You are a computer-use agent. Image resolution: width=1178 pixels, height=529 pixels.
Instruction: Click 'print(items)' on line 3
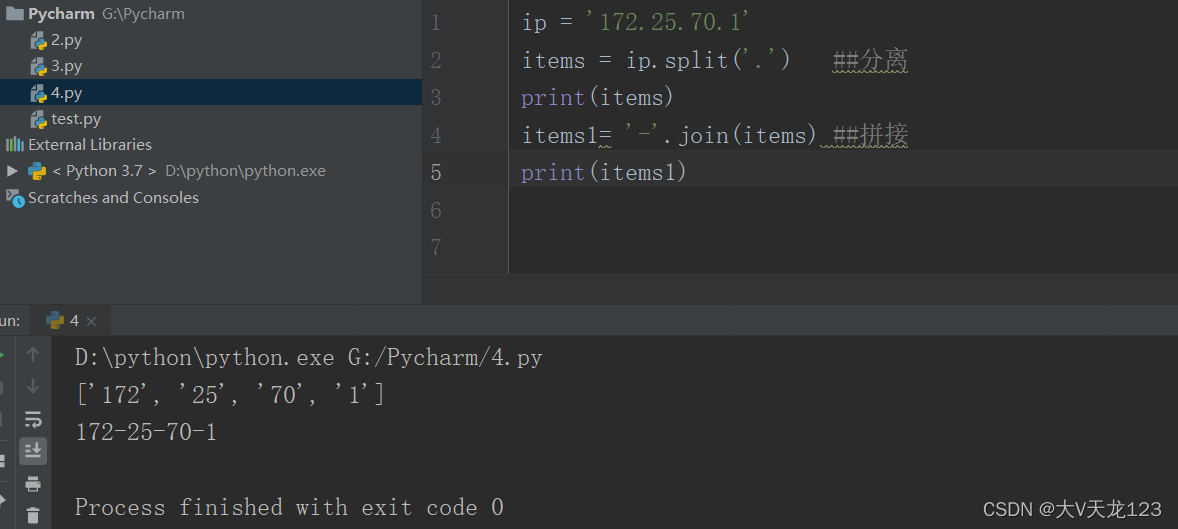[x=597, y=98]
